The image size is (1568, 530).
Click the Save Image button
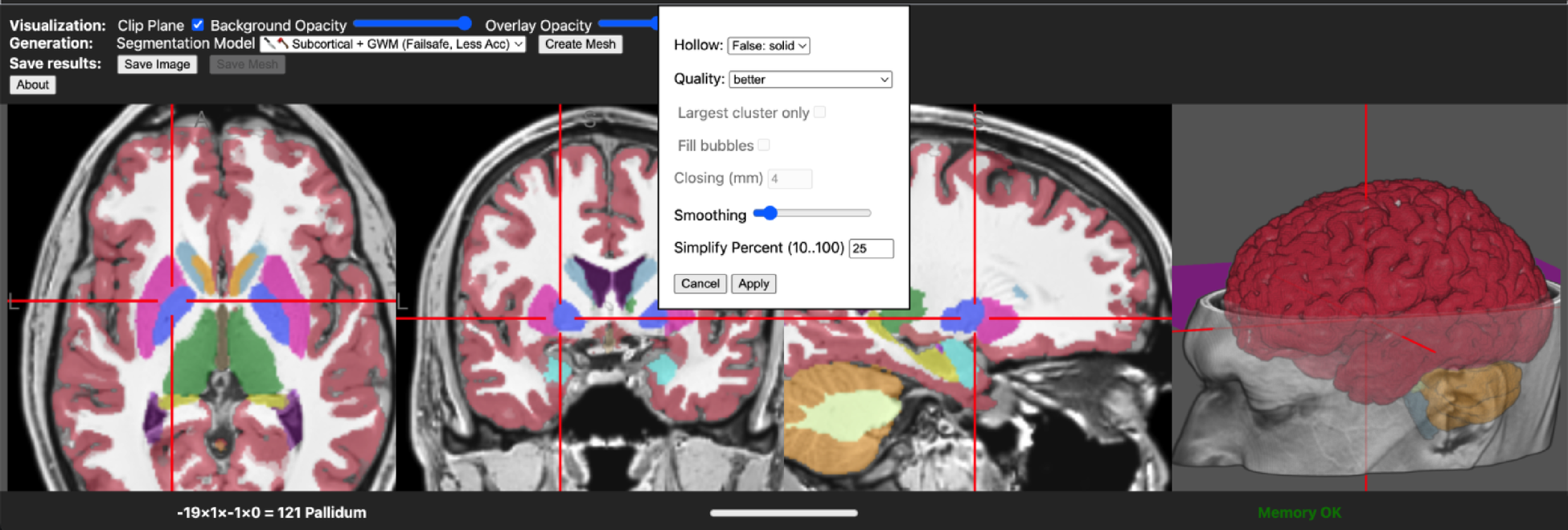(x=157, y=64)
